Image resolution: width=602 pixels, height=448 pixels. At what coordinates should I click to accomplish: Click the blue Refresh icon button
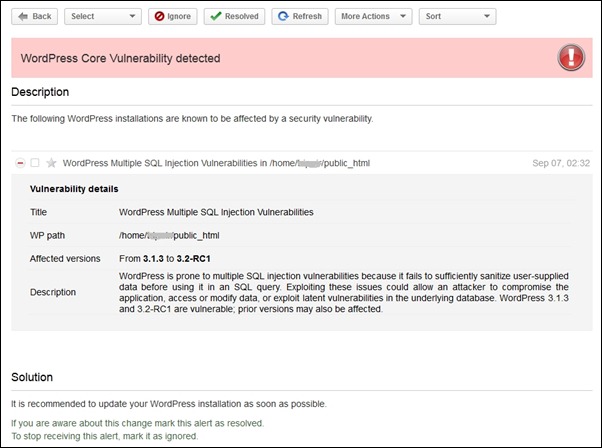(x=300, y=16)
